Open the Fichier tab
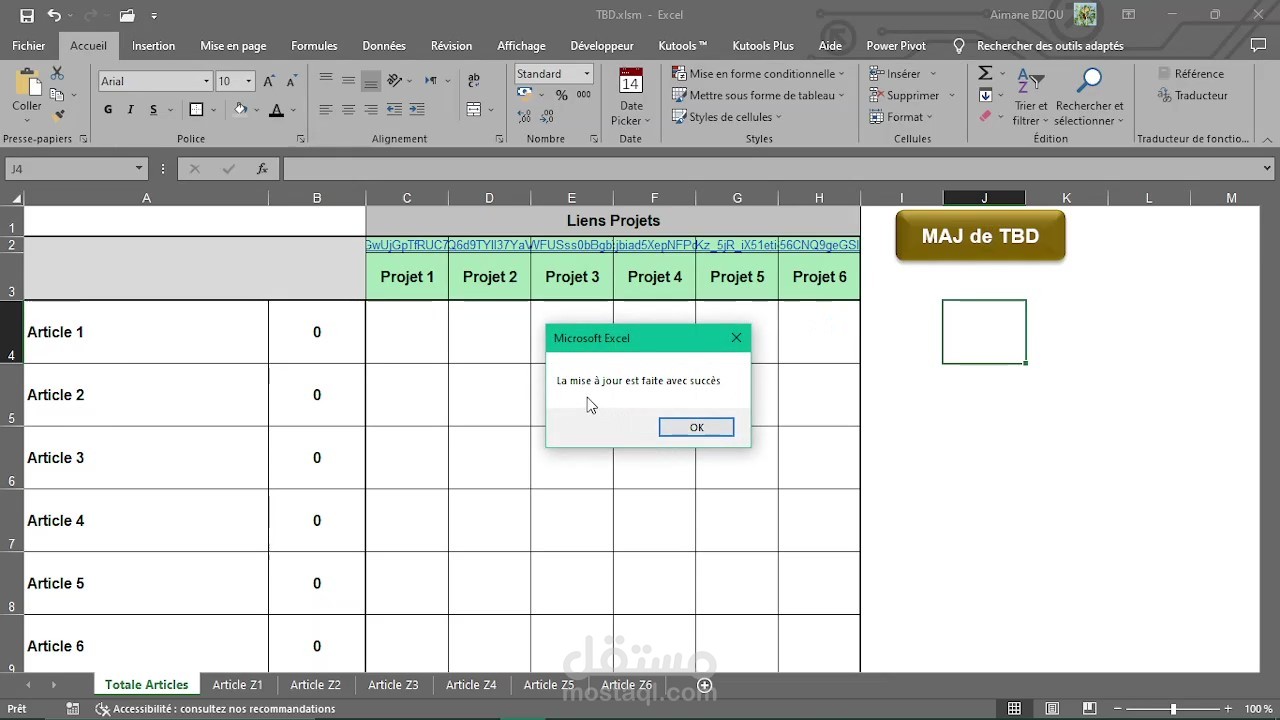 click(29, 46)
